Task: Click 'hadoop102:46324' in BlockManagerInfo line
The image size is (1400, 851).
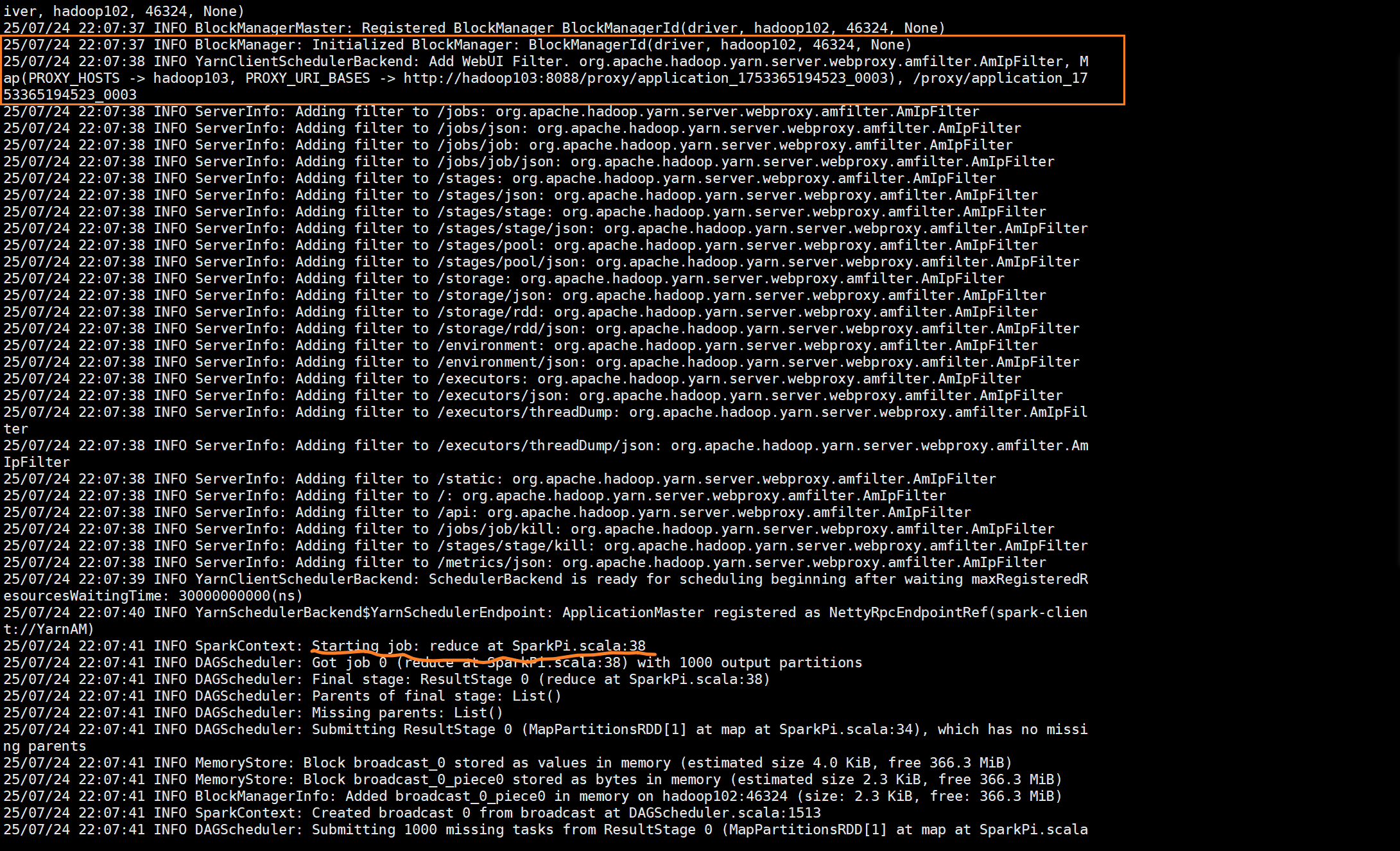Action: pyautogui.click(x=725, y=796)
